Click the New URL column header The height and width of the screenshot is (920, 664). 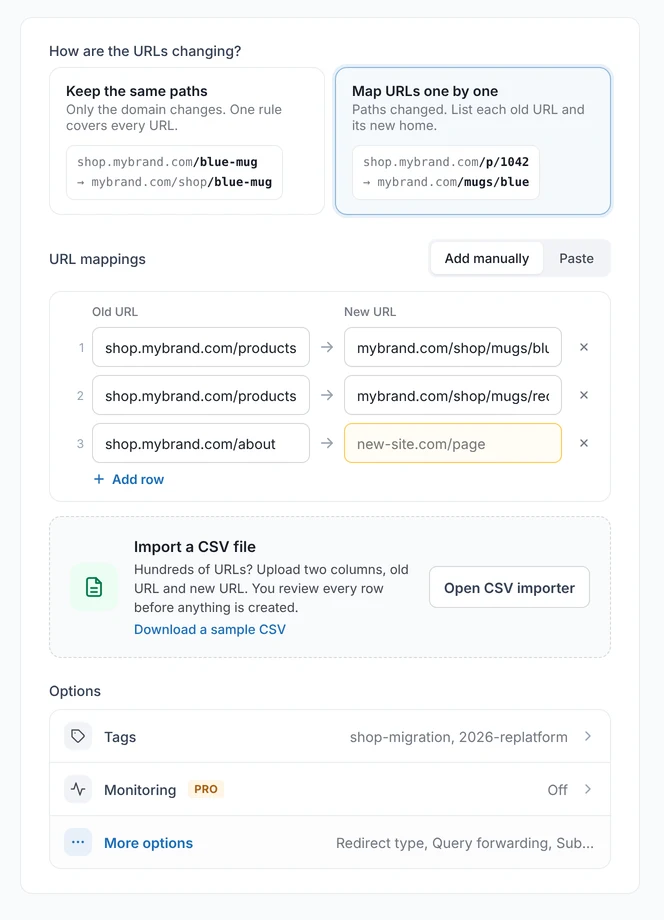(x=370, y=312)
